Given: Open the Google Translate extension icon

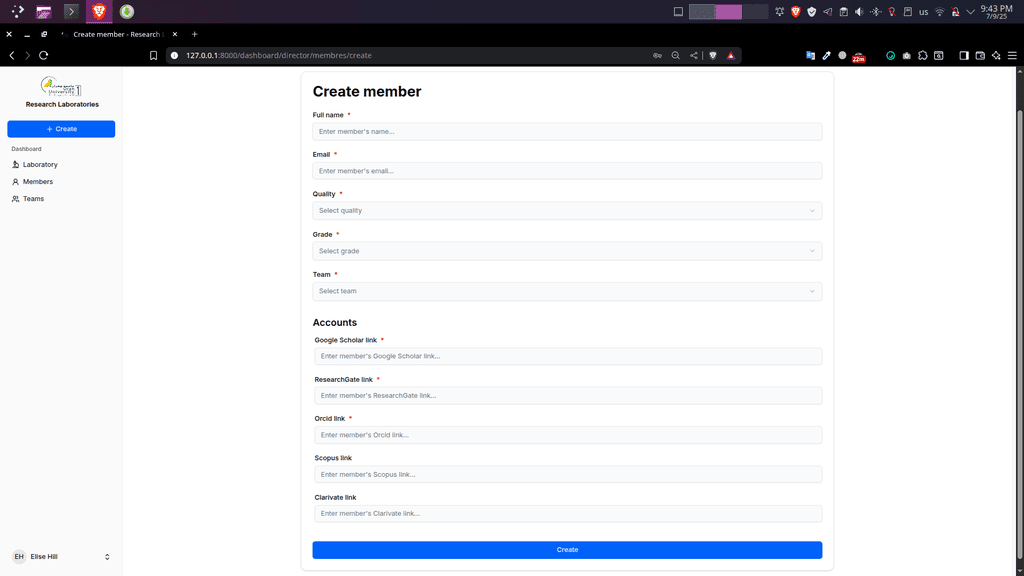Looking at the screenshot, I should (x=810, y=56).
